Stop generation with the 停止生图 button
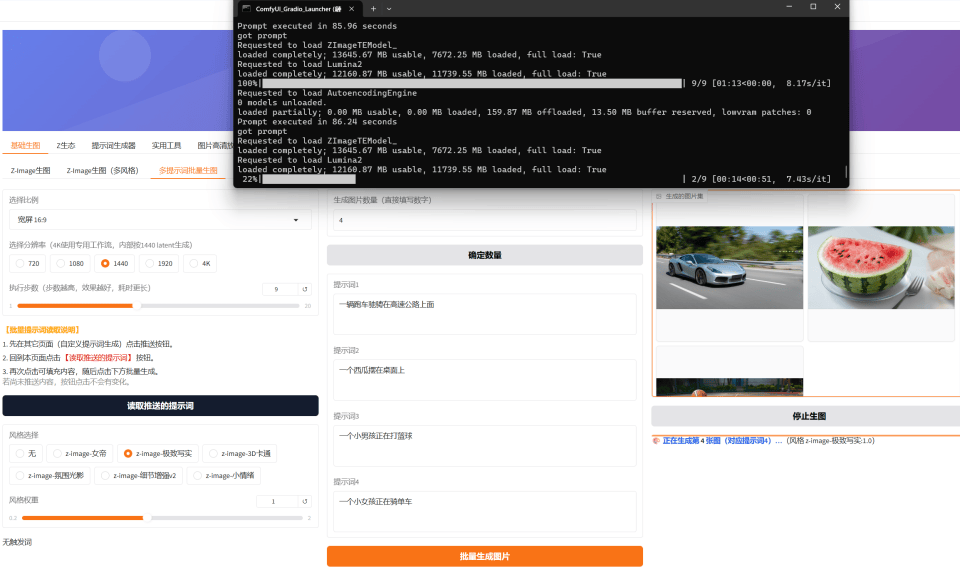Screen dimensions: 960x570 coord(805,416)
